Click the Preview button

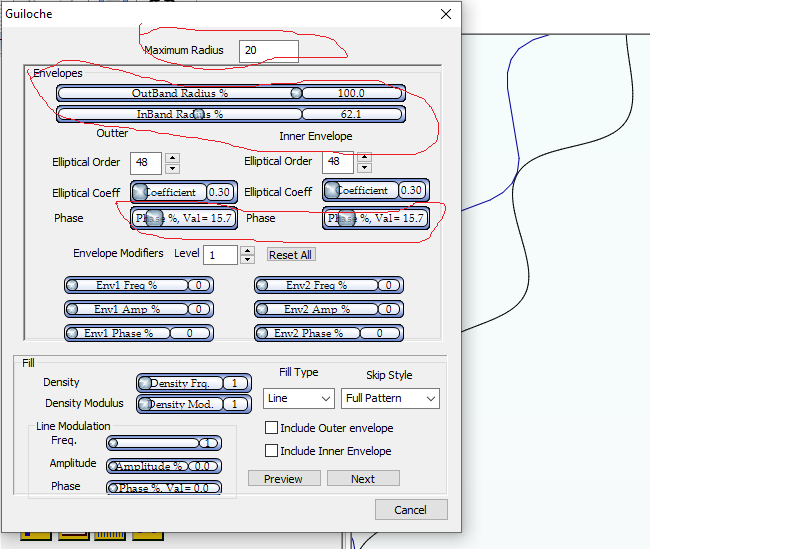pos(283,479)
